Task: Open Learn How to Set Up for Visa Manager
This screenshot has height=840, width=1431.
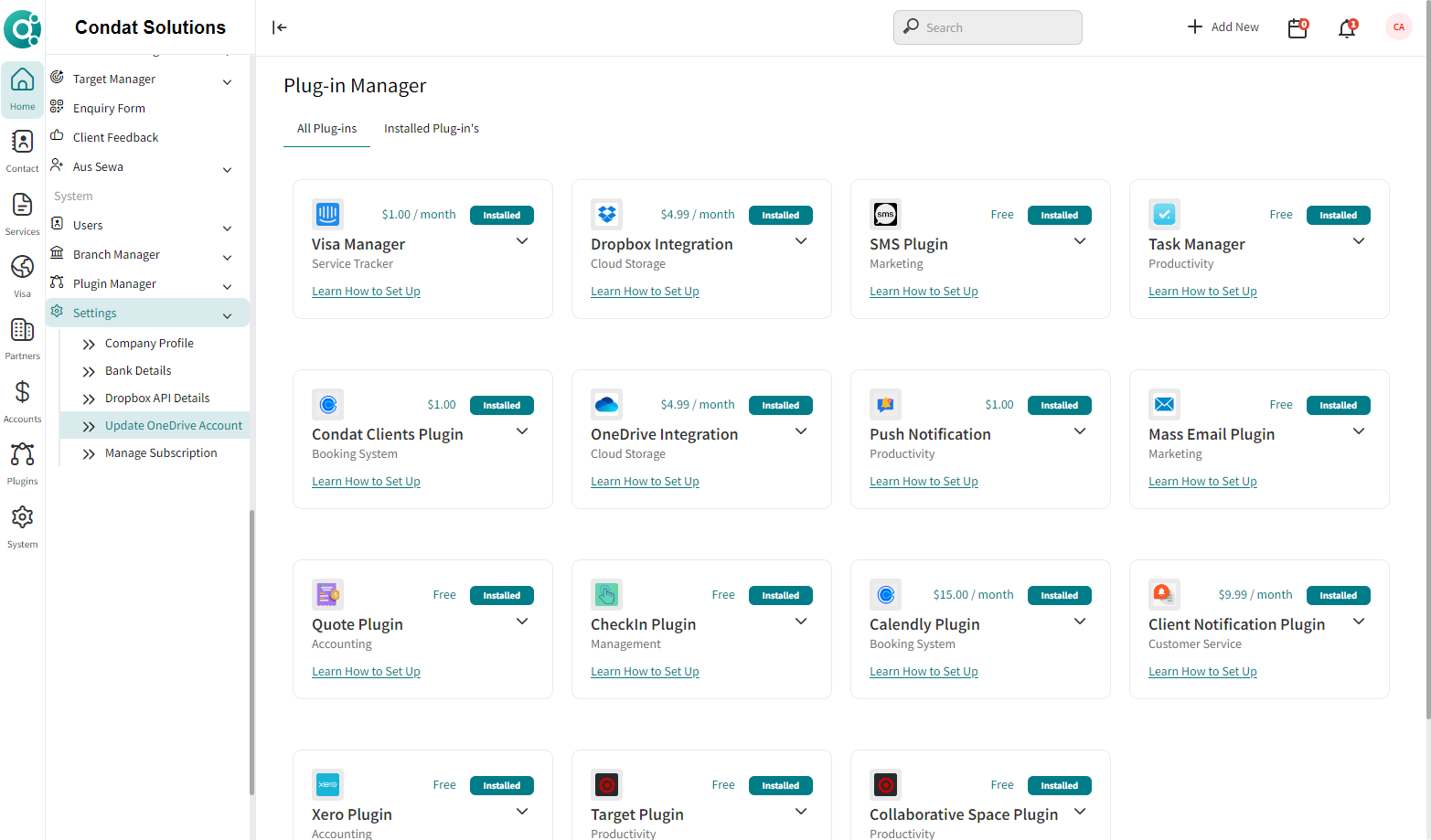Action: coord(366,292)
